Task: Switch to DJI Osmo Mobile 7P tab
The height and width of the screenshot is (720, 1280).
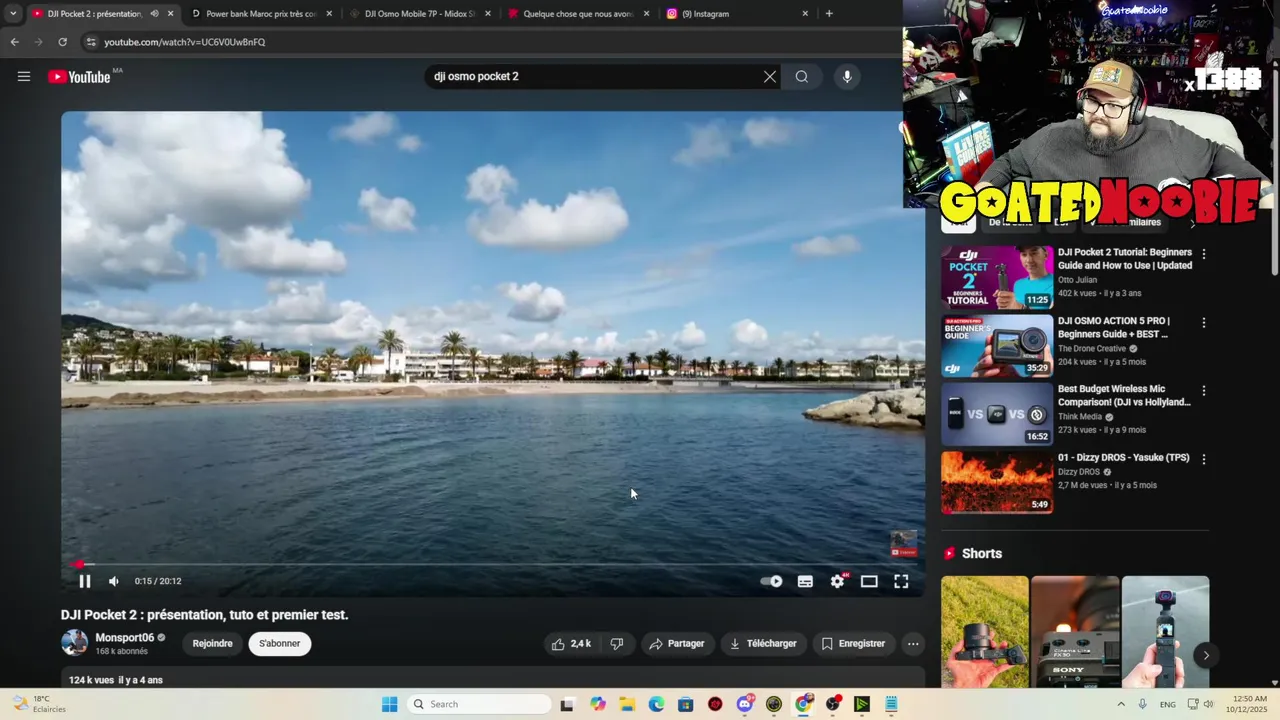Action: [x=419, y=14]
